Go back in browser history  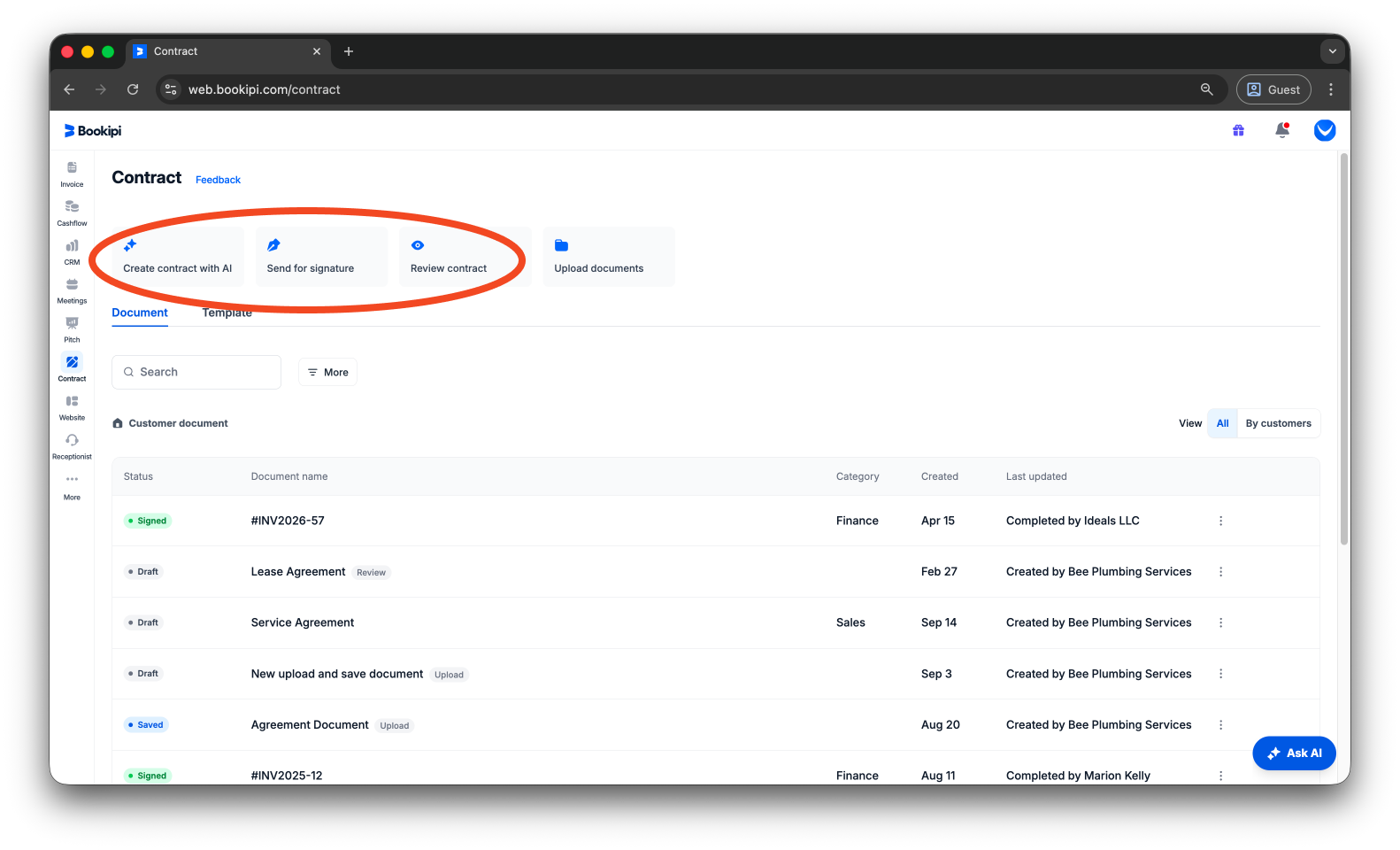tap(69, 89)
